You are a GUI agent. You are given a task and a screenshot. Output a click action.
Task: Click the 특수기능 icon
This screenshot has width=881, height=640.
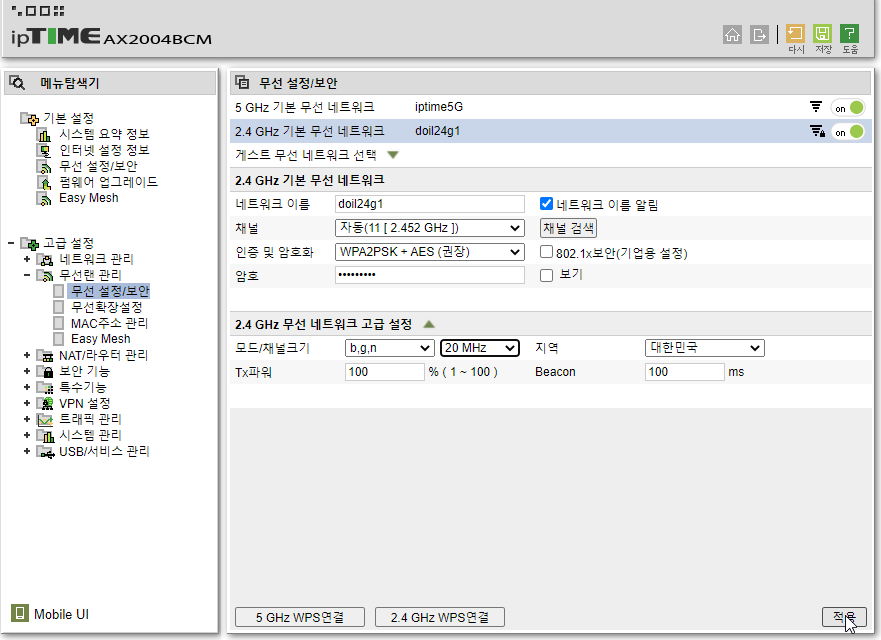click(x=45, y=388)
